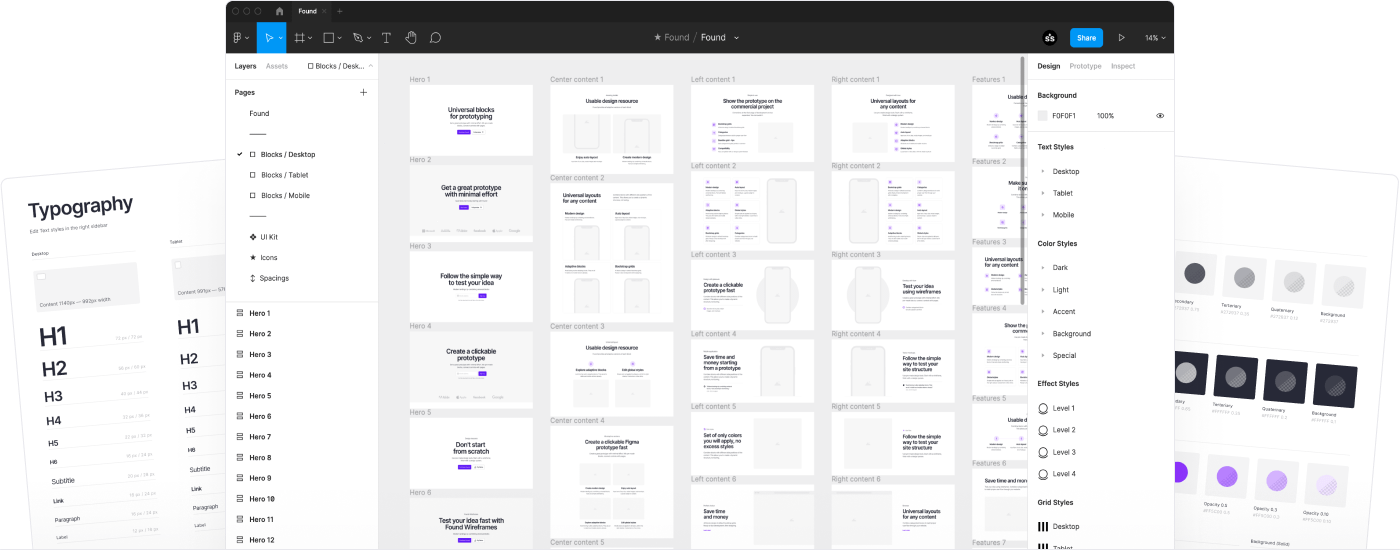Click the Level 2 effect style icon

point(1043,430)
